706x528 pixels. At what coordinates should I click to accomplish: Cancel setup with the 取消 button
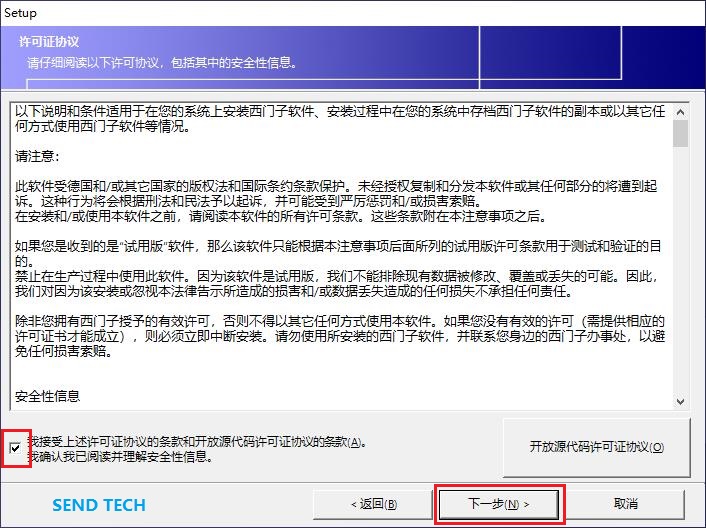coord(626,504)
